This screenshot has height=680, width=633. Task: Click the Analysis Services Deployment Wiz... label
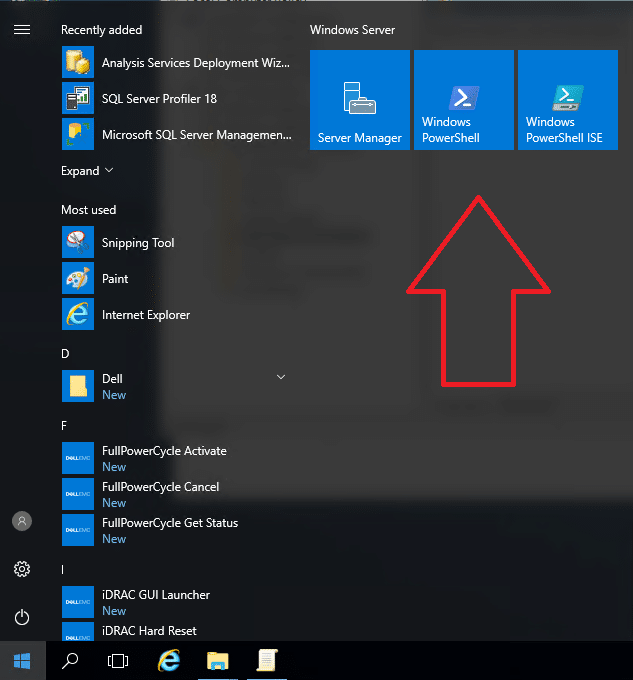196,63
